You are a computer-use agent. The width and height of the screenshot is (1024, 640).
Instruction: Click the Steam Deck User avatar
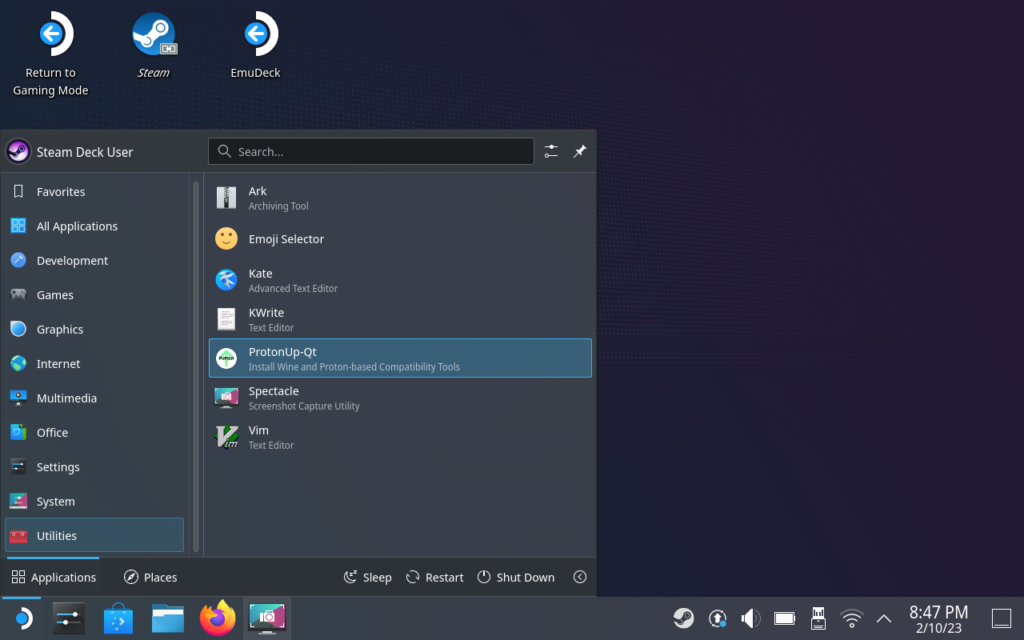[18, 152]
